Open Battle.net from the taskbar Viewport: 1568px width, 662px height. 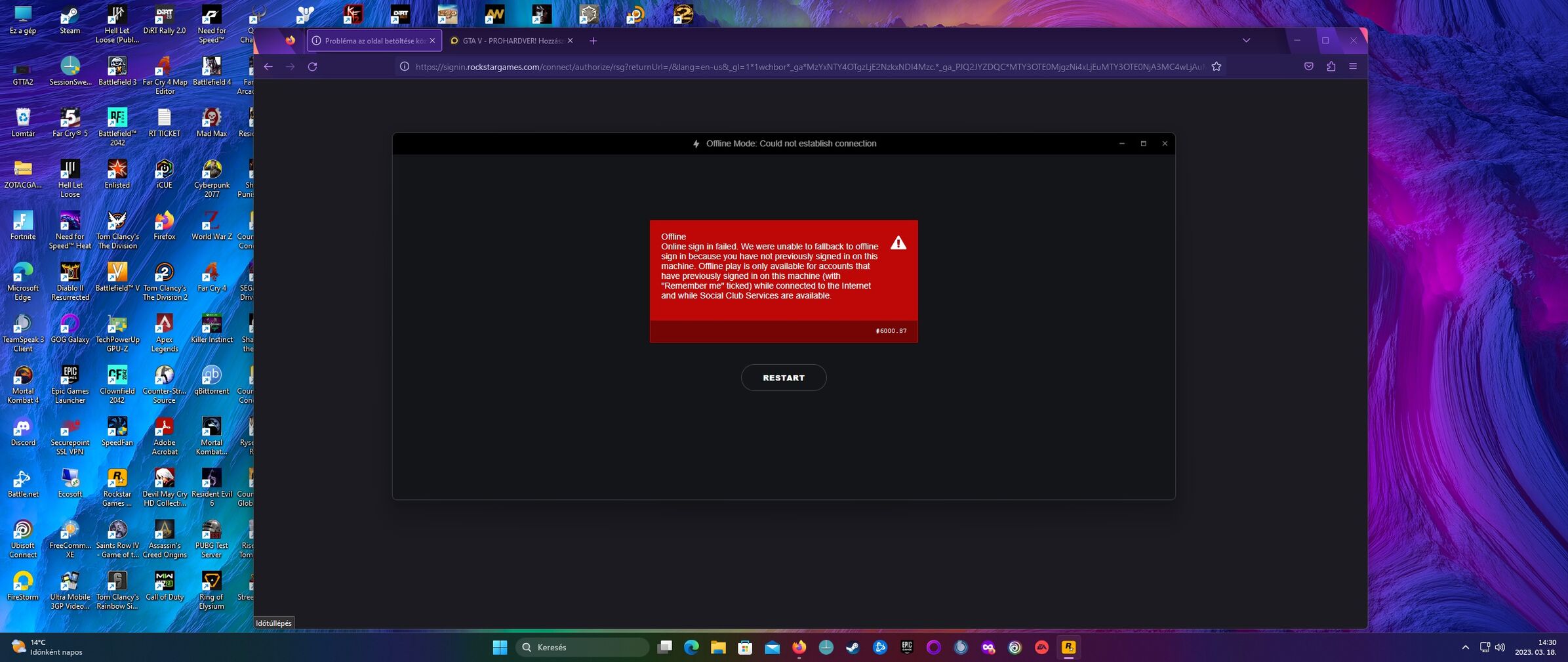pyautogui.click(x=880, y=648)
